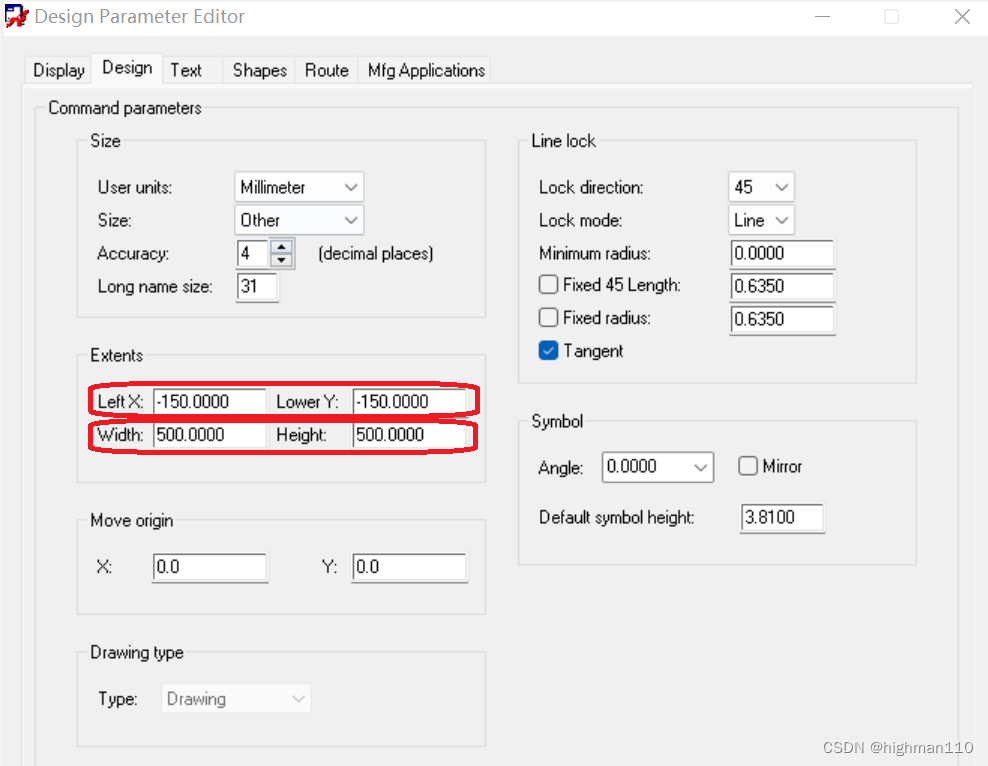Enable the Fixed radius checkbox
The height and width of the screenshot is (766, 988).
[x=548, y=317]
